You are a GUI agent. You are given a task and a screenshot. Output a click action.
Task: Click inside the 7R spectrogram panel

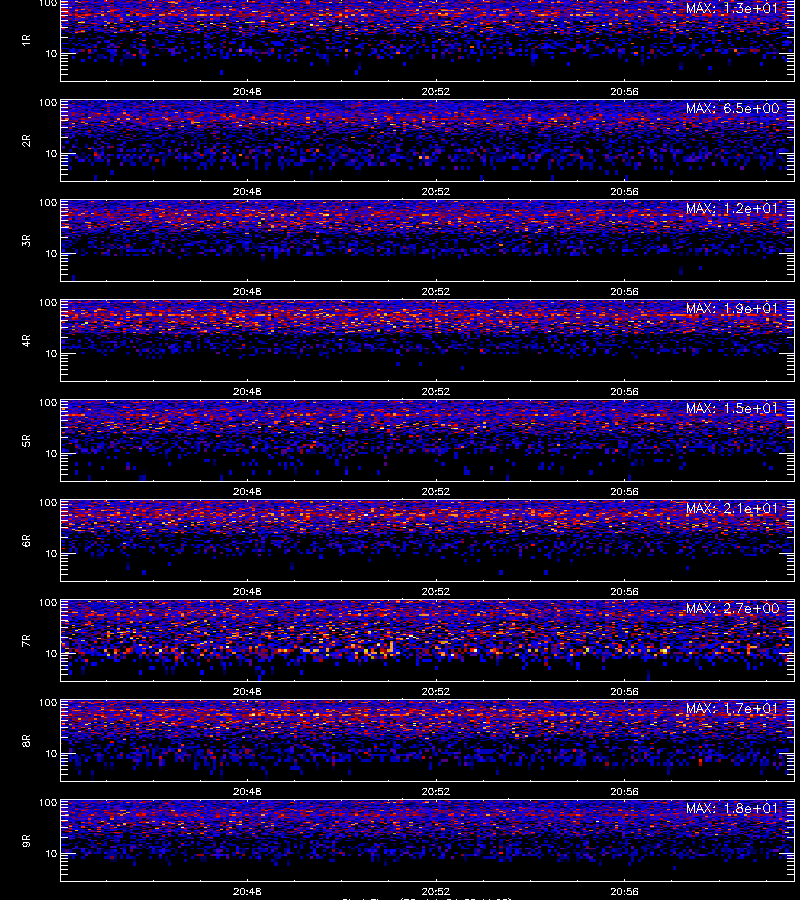click(428, 641)
